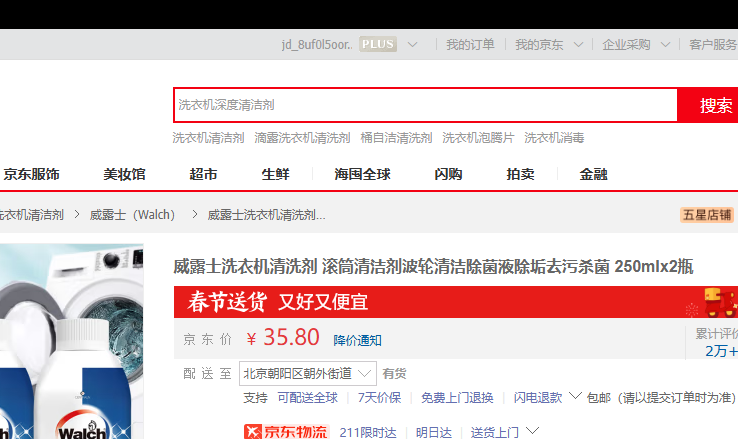Select 滴露洗衣机清洗剂 search suggestion

[302, 138]
